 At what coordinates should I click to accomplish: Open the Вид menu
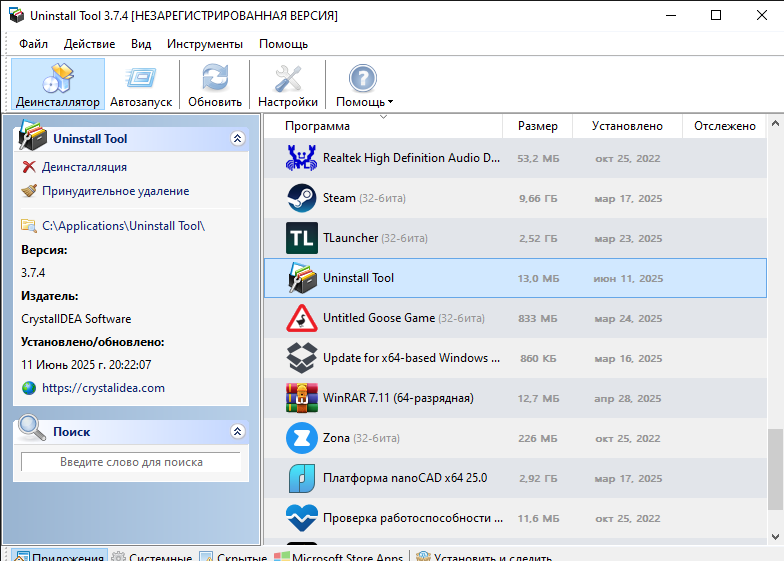coord(141,44)
